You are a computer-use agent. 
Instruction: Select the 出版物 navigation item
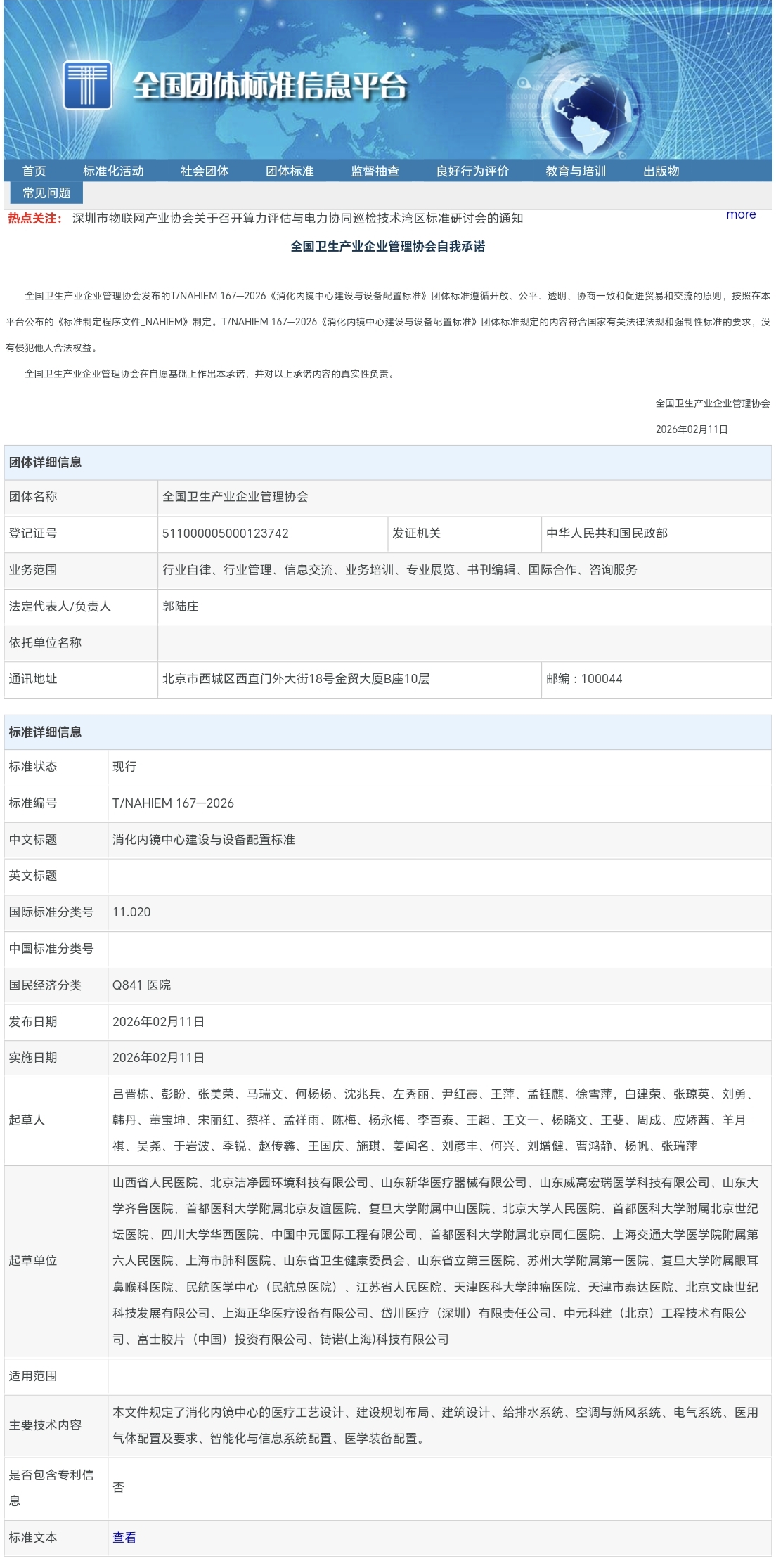click(x=661, y=171)
